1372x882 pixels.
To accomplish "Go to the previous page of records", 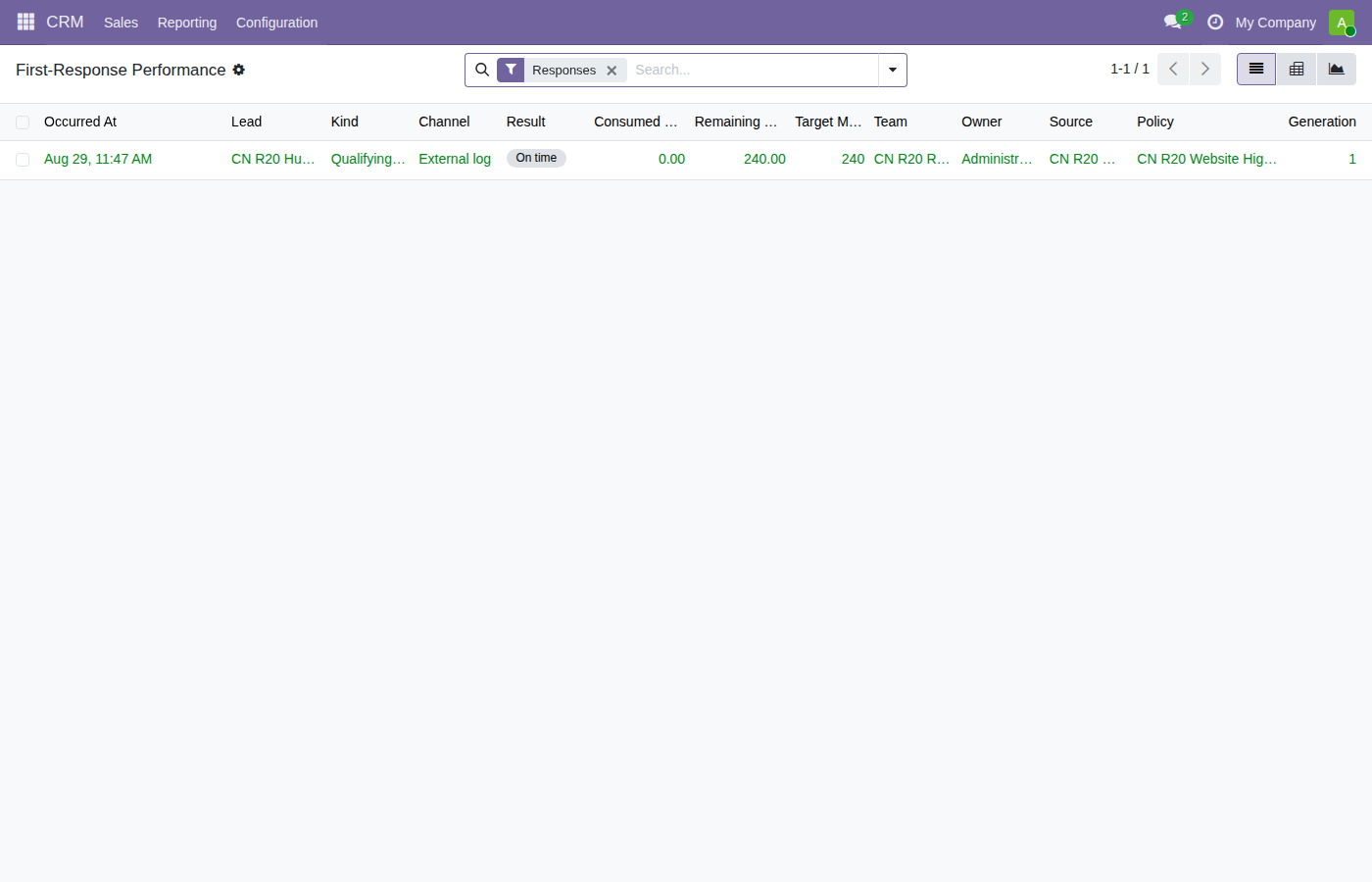I will (1173, 69).
